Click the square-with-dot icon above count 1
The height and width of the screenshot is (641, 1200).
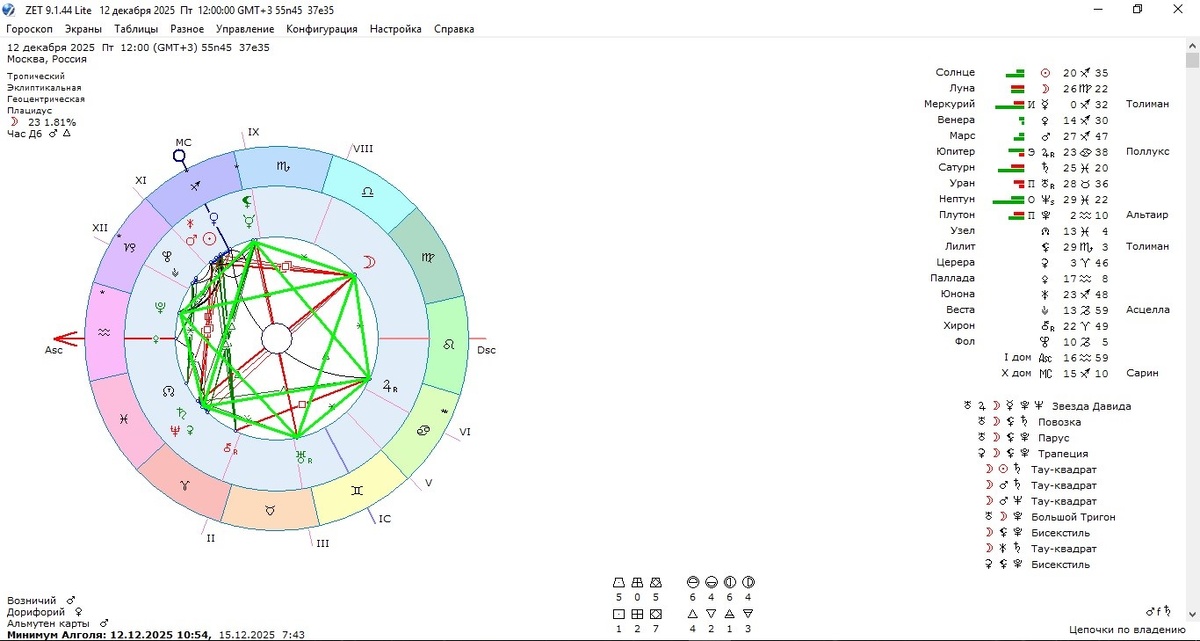619,613
